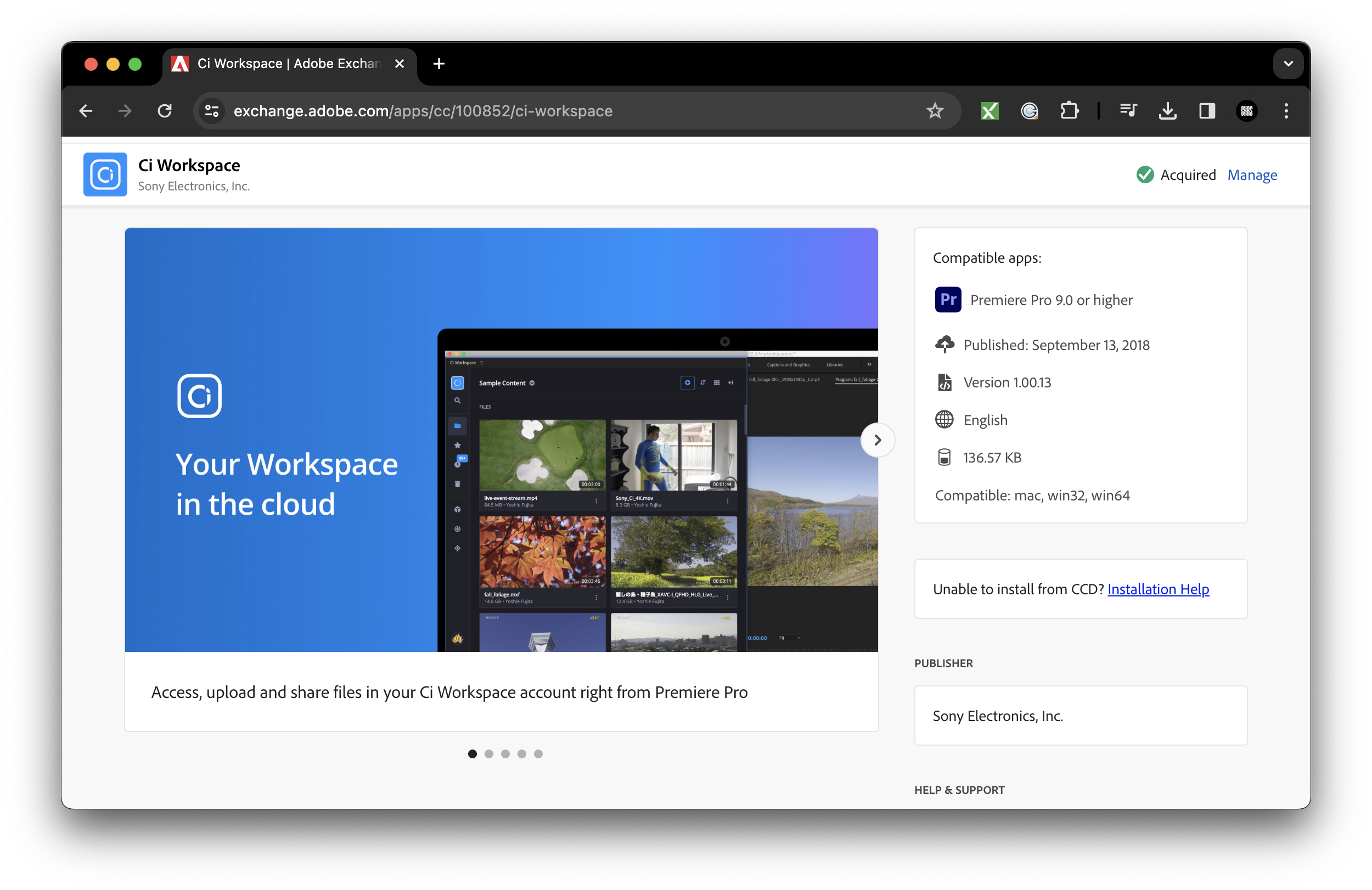
Task: Open site information icon in address bar
Action: [212, 111]
